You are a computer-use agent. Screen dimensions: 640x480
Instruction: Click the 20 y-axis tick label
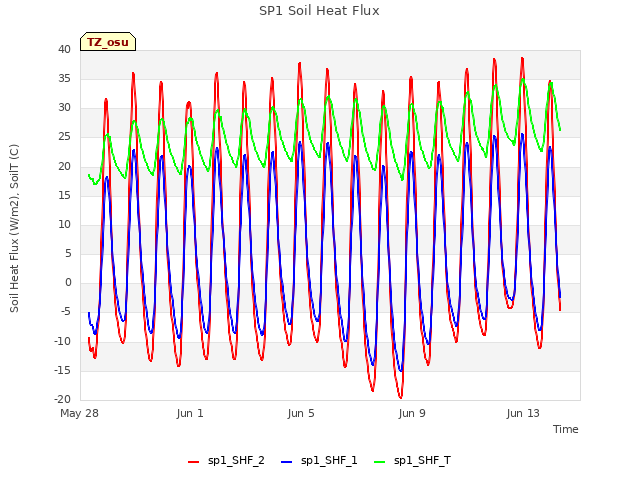click(64, 167)
